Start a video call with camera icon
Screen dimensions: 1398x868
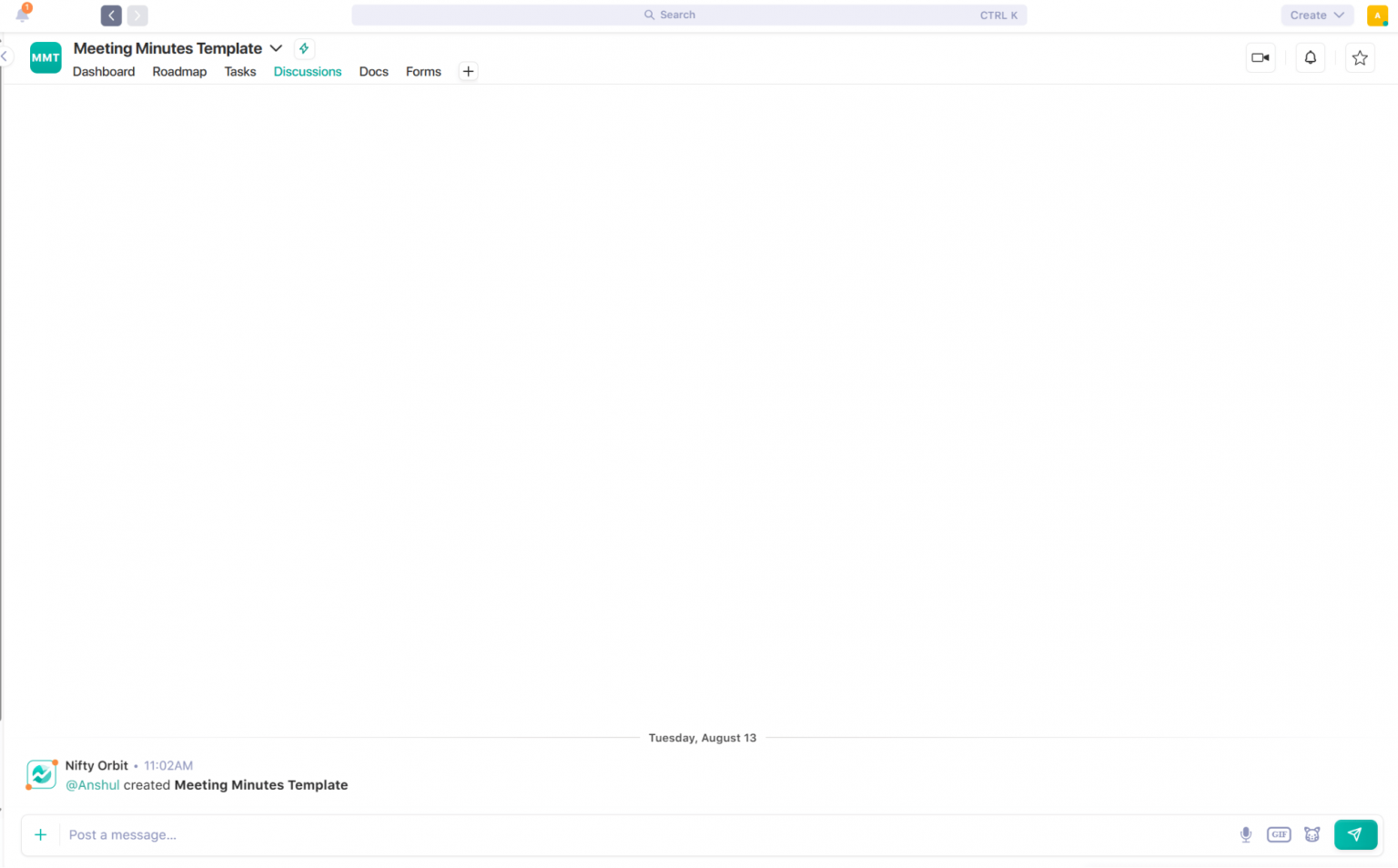(x=1260, y=57)
